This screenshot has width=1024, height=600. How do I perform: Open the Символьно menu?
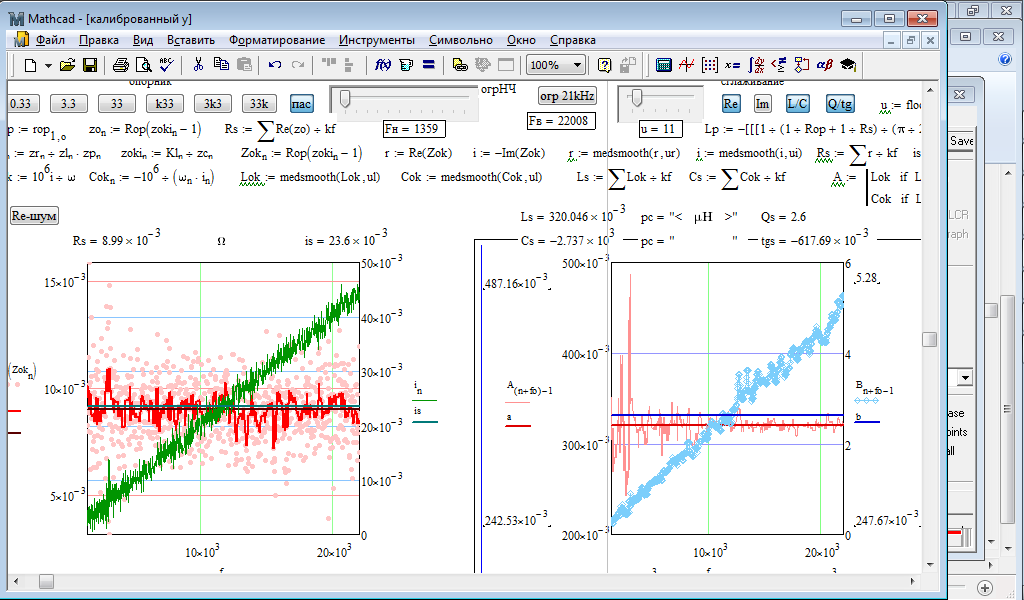460,40
